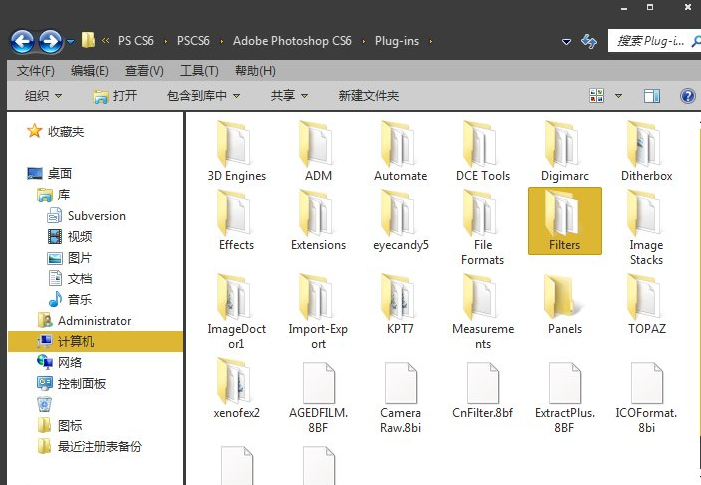The width and height of the screenshot is (701, 485).
Task: Select 计算机 in the navigation pane
Action: (95, 342)
